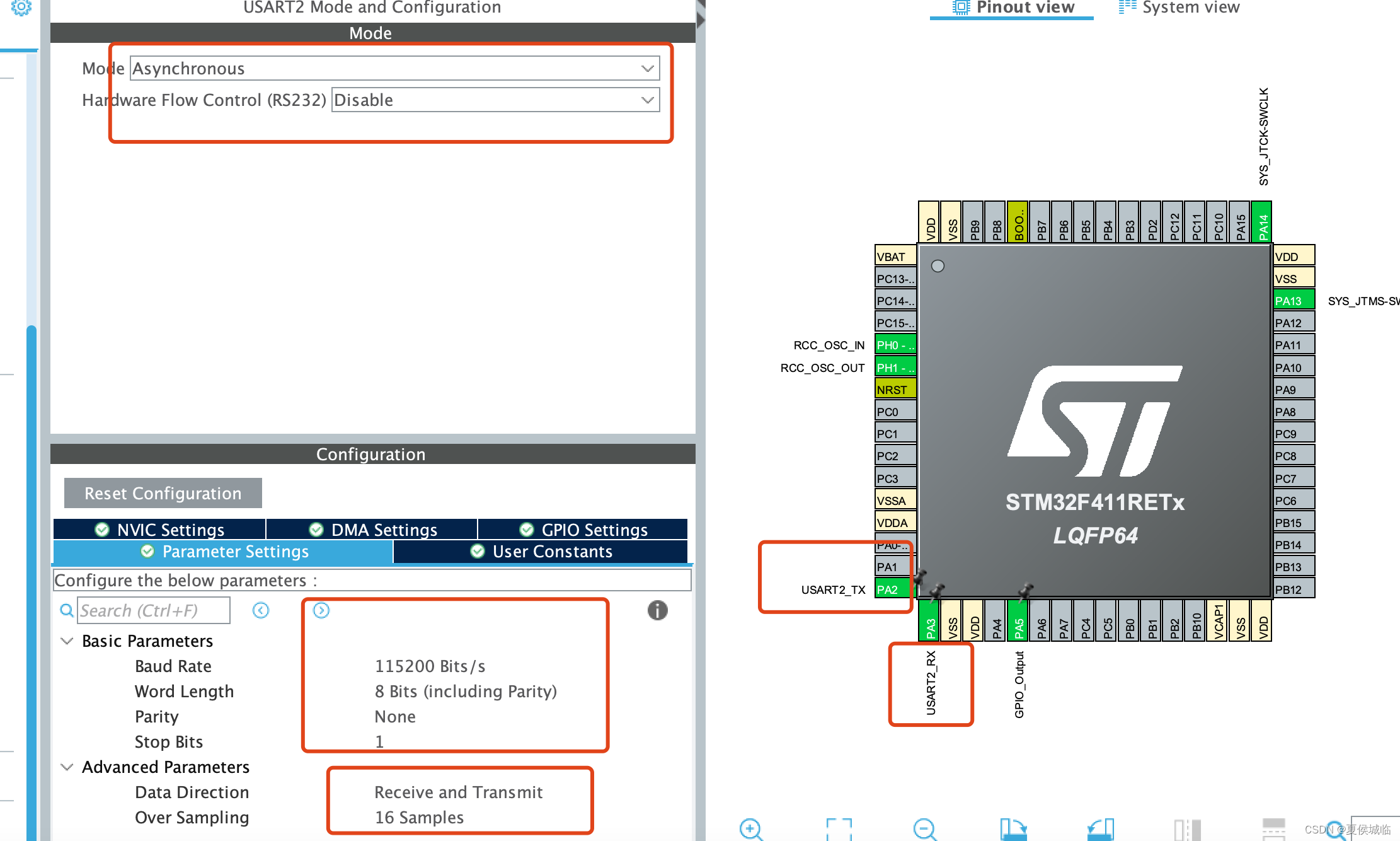Screen dimensions: 1400x841
Task: Rotate the chip view counter-clockwise
Action: (x=1101, y=829)
